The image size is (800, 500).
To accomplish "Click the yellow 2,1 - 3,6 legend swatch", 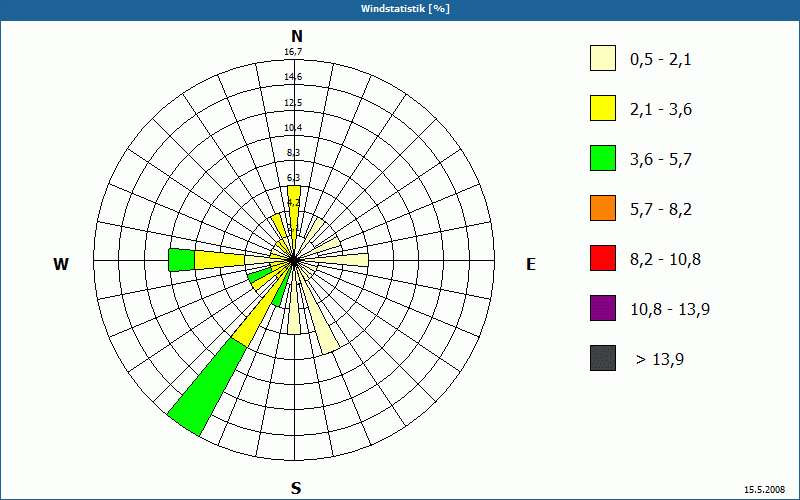I will pos(603,108).
